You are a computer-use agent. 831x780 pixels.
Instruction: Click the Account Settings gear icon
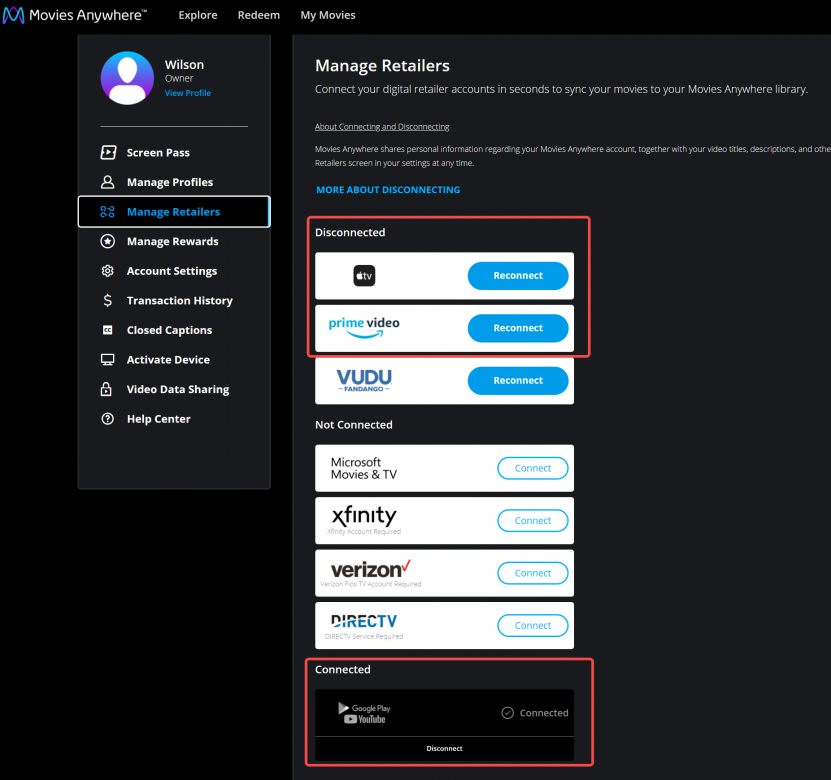tap(108, 271)
